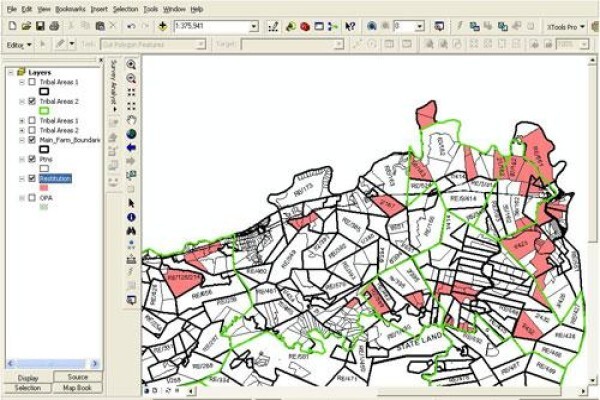Screen dimensions: 600x400
Task: Click the red Restitution symbol swatch
Action: pos(44,188)
